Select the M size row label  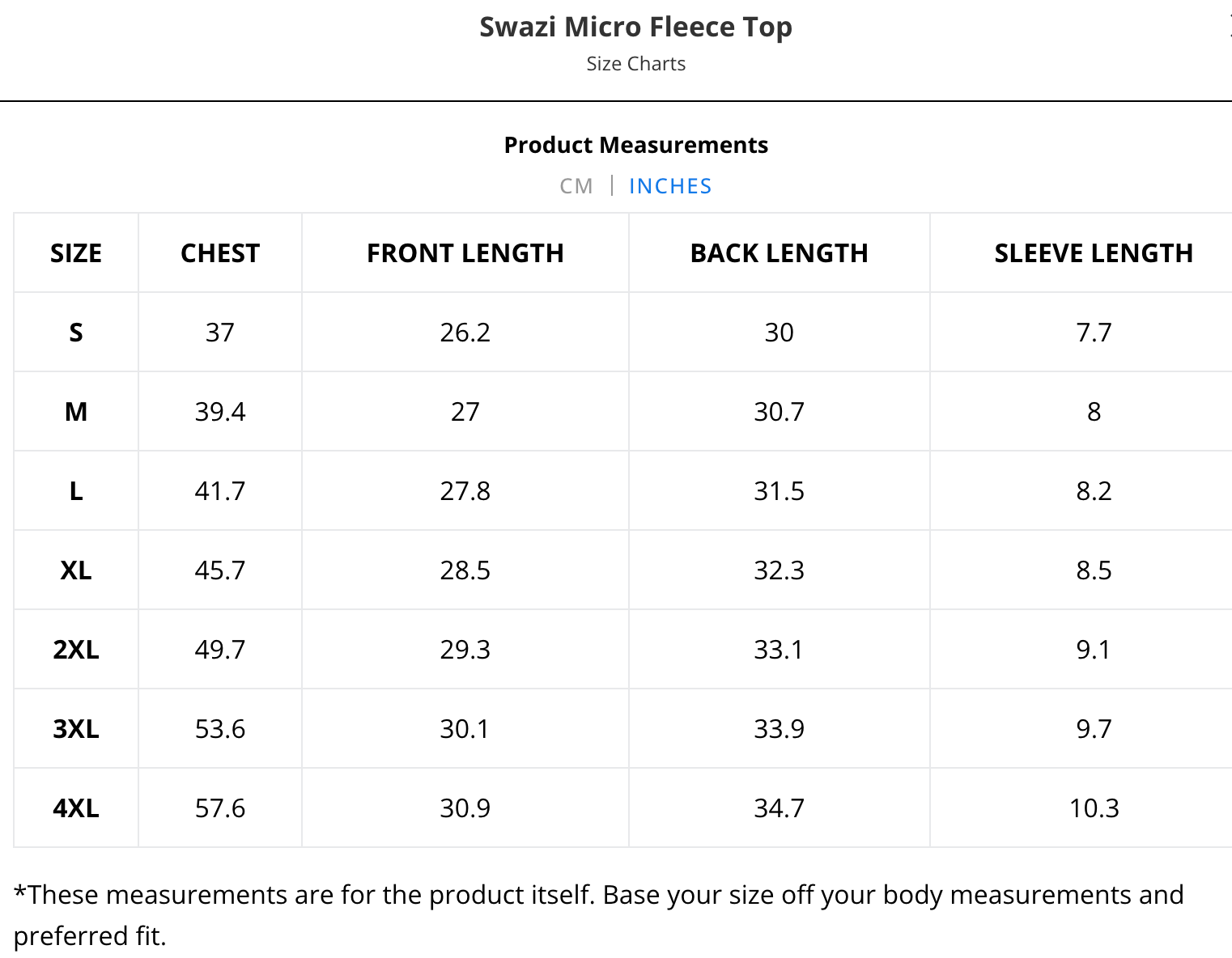[76, 412]
